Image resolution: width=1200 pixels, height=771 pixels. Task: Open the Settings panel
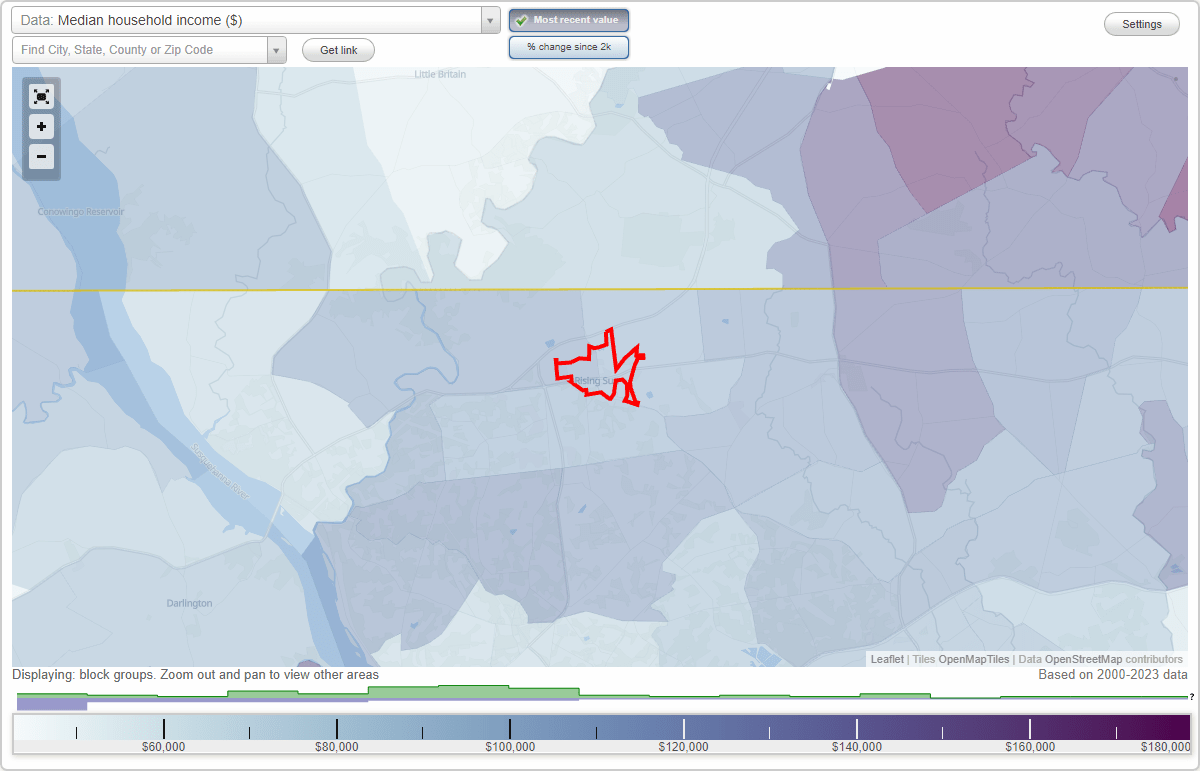pos(1141,23)
